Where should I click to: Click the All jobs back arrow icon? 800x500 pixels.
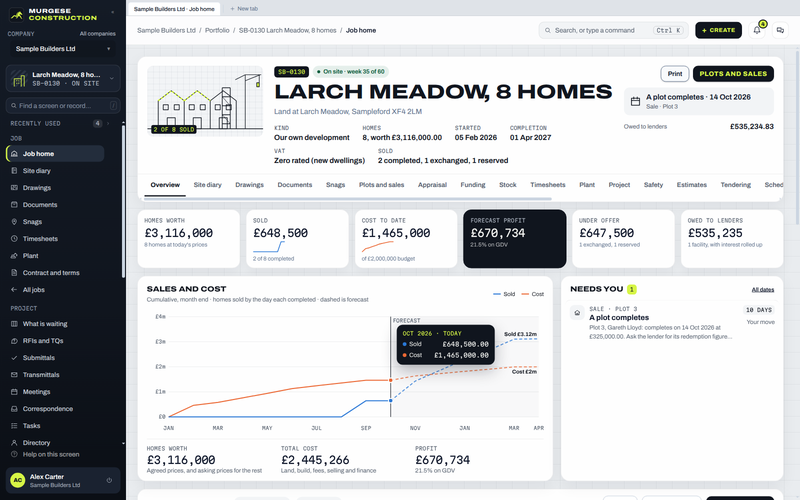[x=14, y=289]
